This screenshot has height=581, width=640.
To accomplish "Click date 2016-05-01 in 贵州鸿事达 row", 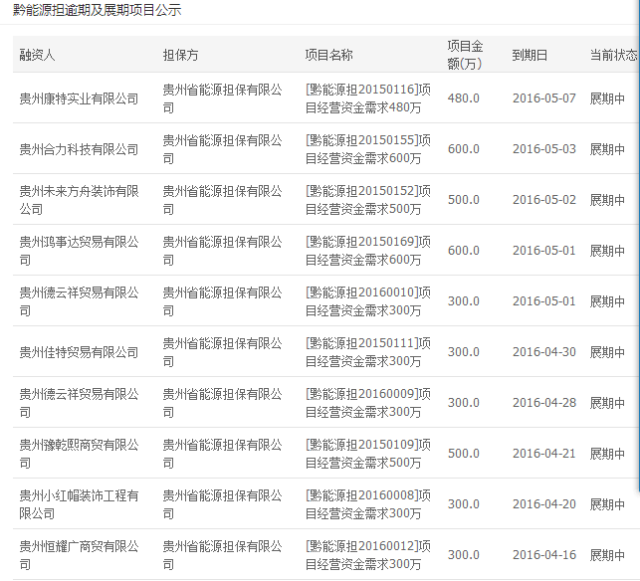I will [544, 250].
